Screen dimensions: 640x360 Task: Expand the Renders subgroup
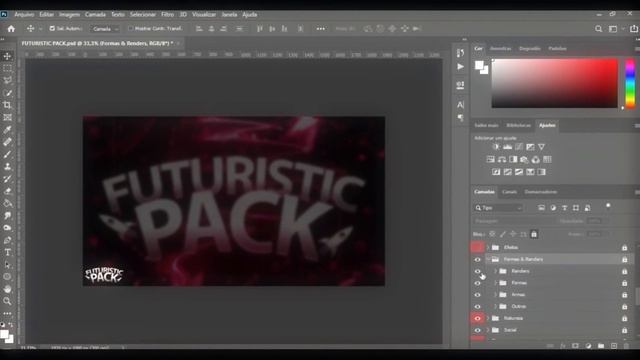tap(496, 271)
